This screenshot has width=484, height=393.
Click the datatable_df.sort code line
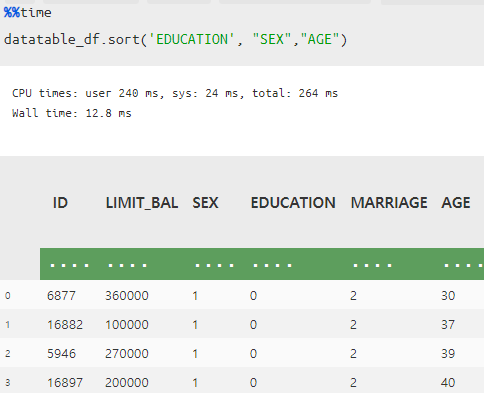(x=176, y=39)
